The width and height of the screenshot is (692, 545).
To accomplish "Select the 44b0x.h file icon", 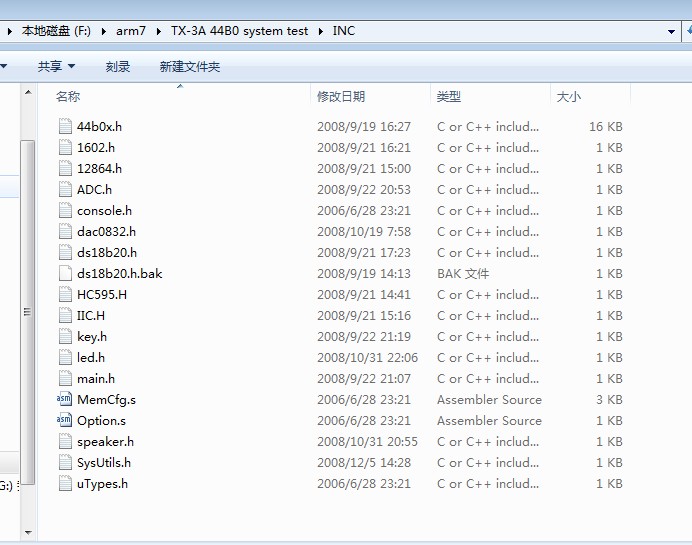I will click(x=65, y=127).
